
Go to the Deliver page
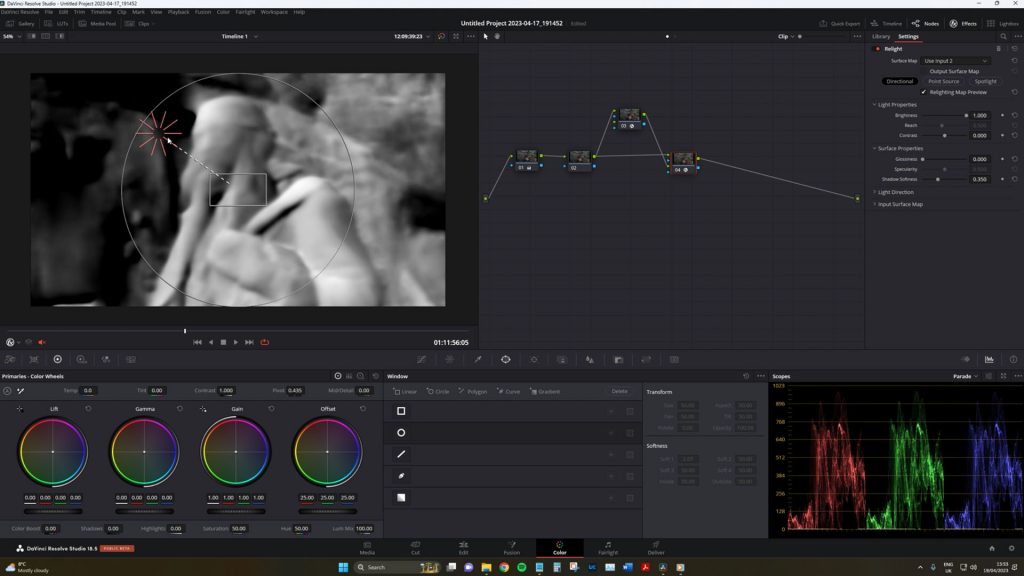click(x=656, y=548)
